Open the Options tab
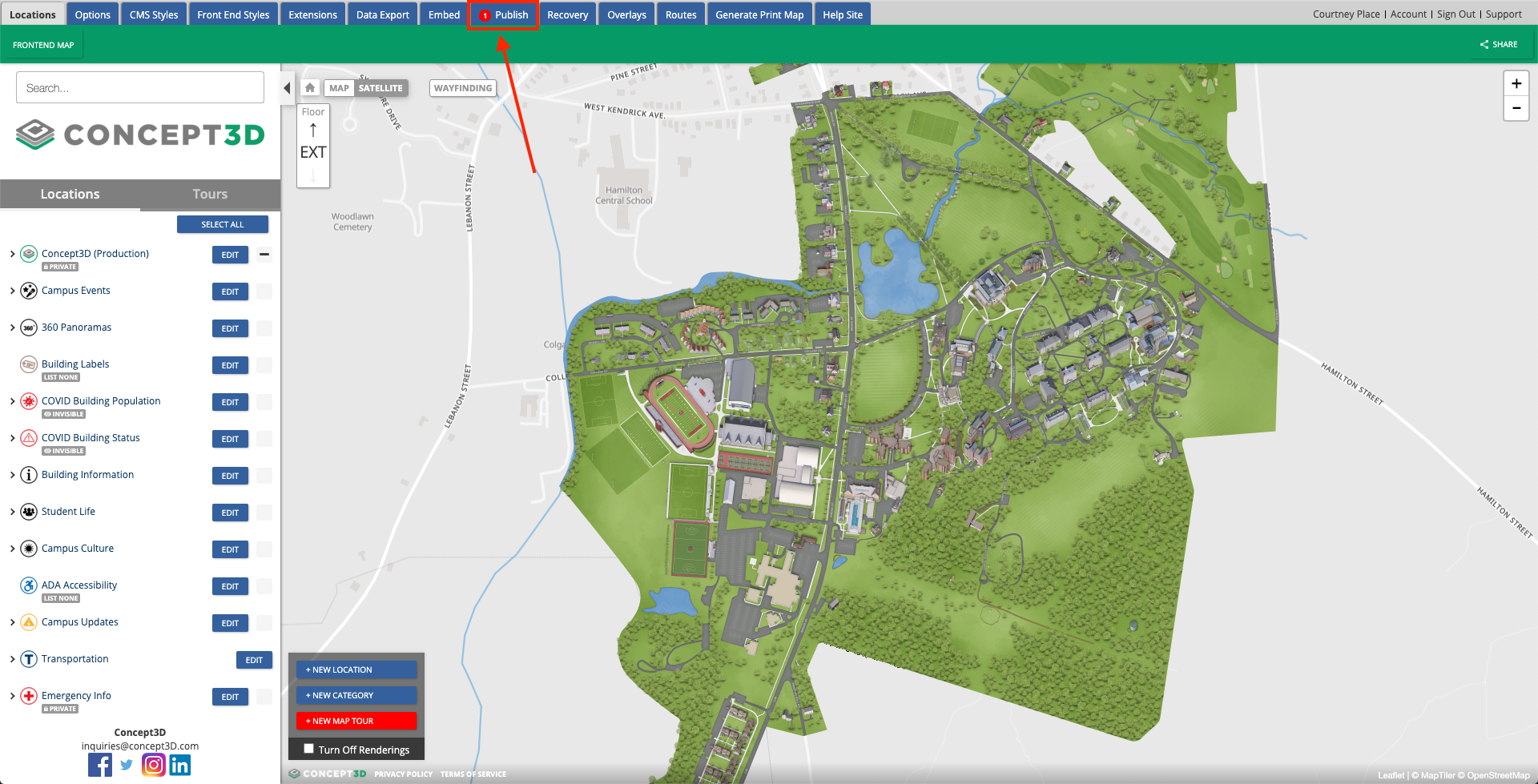This screenshot has height=784, width=1538. (93, 14)
